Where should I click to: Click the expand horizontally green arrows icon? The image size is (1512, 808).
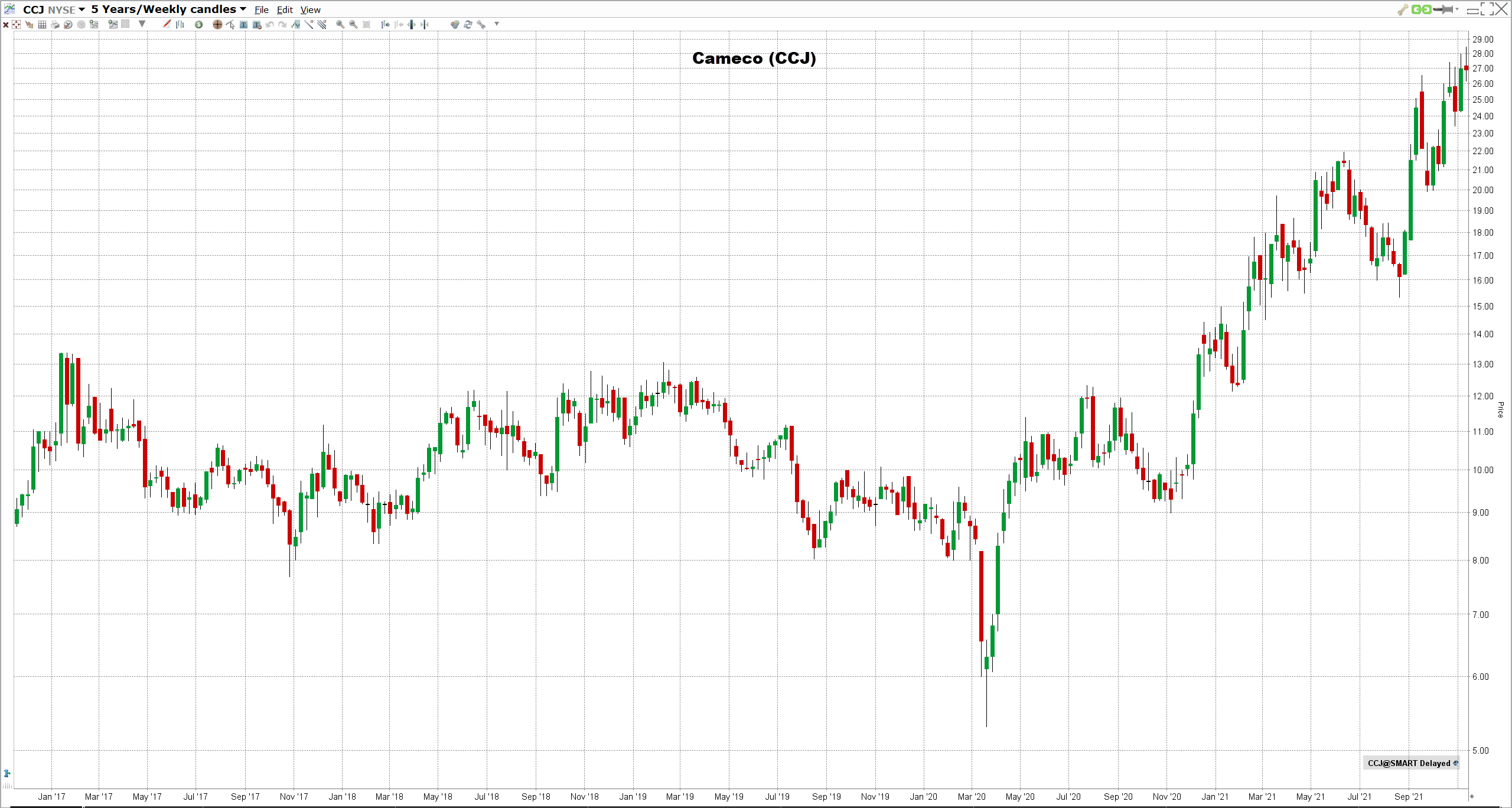tap(411, 24)
